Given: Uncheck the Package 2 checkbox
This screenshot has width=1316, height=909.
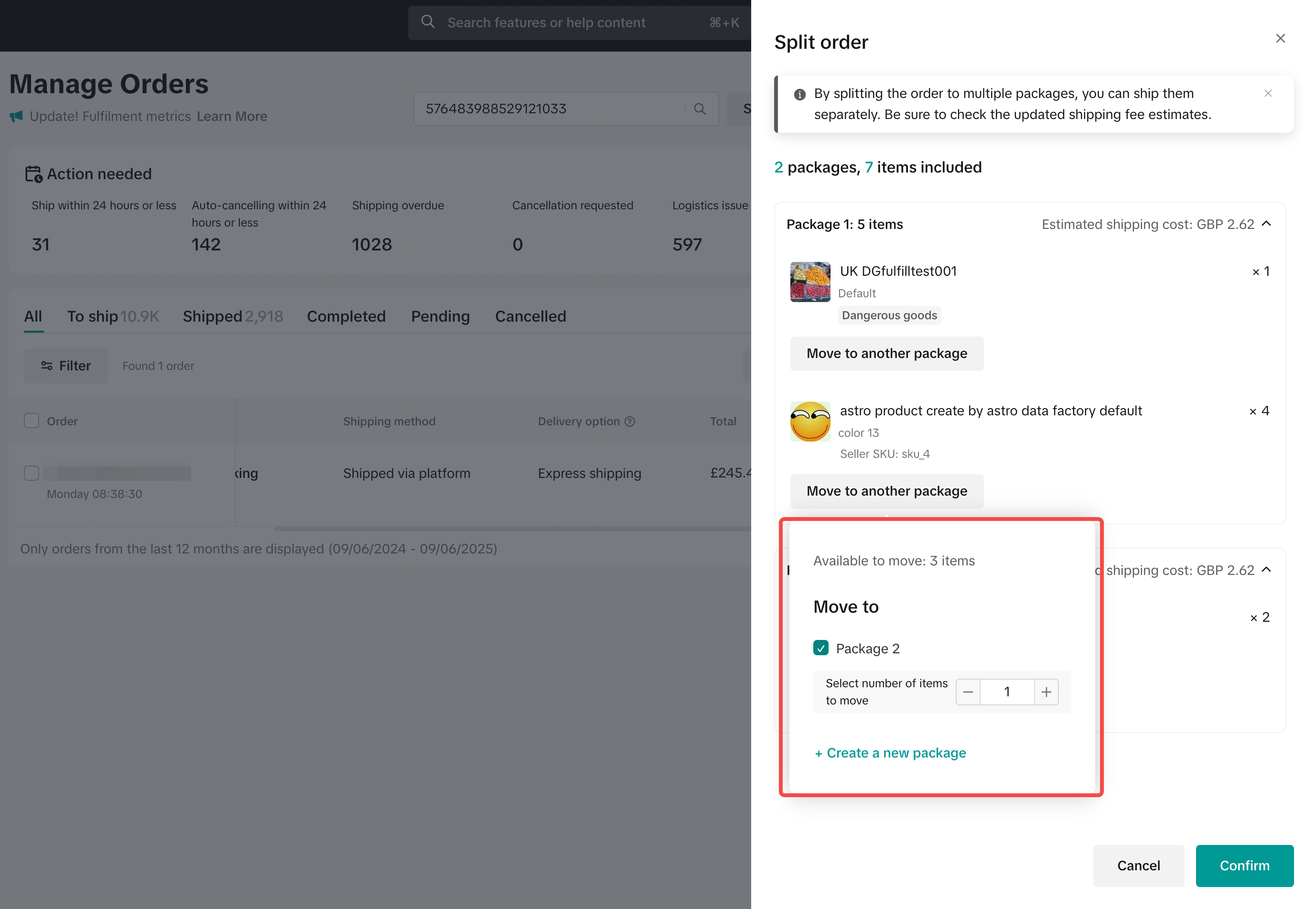Looking at the screenshot, I should (x=820, y=648).
